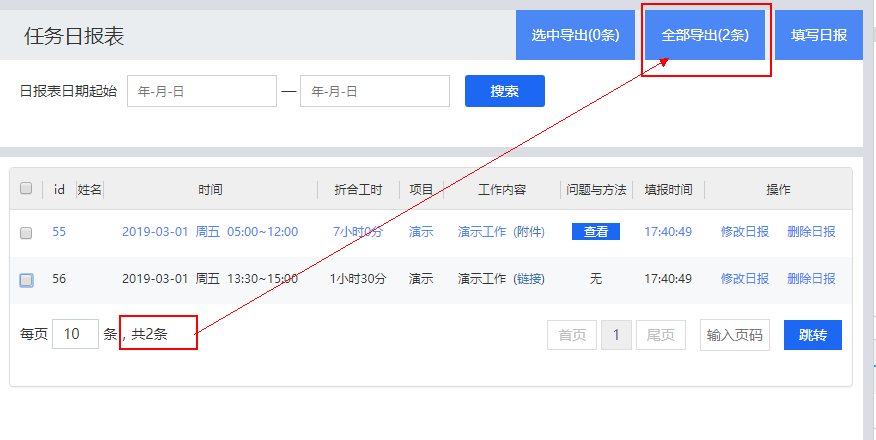Click 演示工作 content text in row 56
Image resolution: width=876 pixels, height=440 pixels.
482,279
